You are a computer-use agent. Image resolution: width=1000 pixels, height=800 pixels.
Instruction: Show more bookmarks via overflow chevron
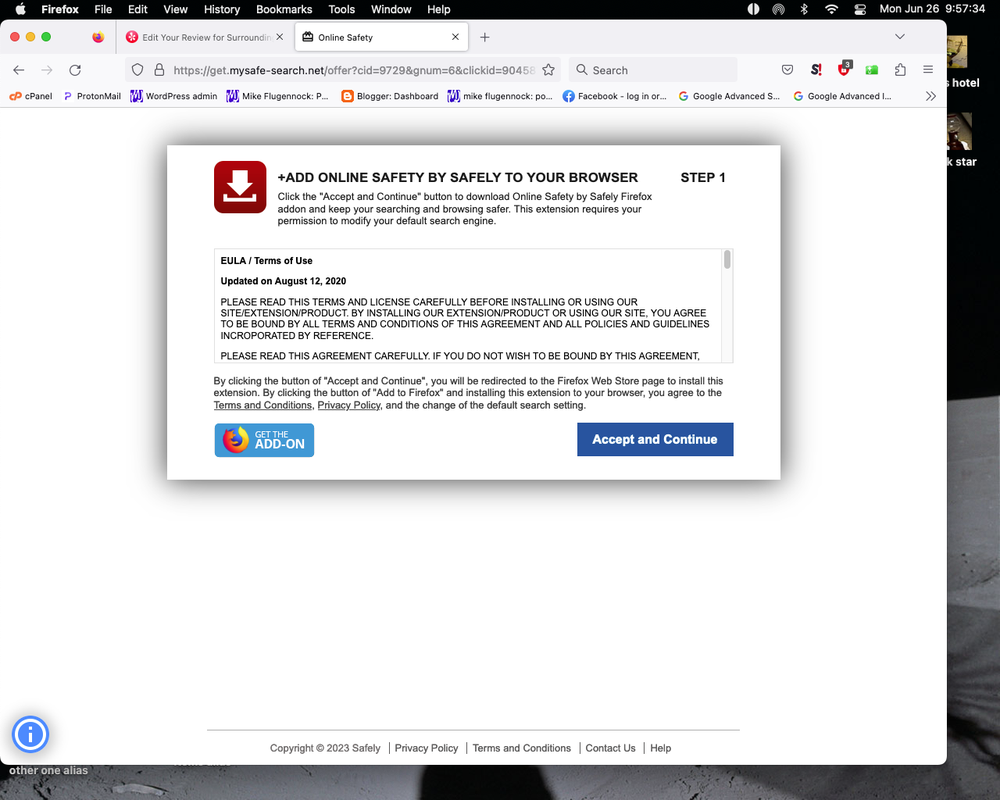pos(931,96)
